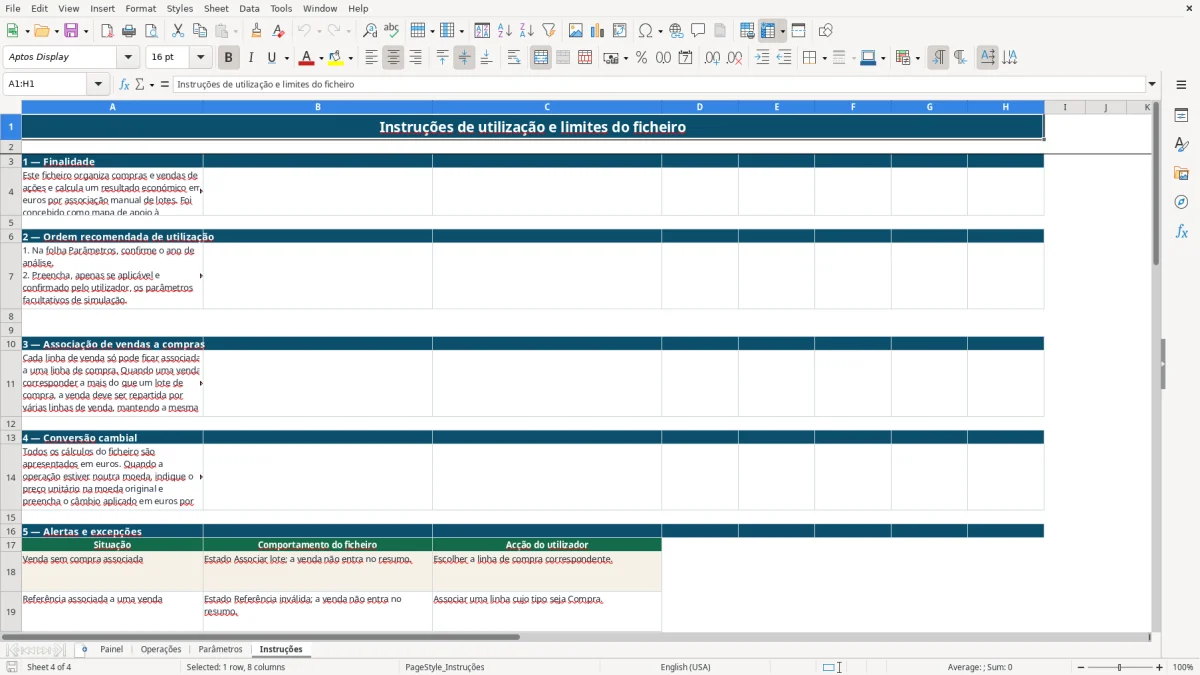
Task: Open the sidebar Properties deck
Action: [1181, 116]
